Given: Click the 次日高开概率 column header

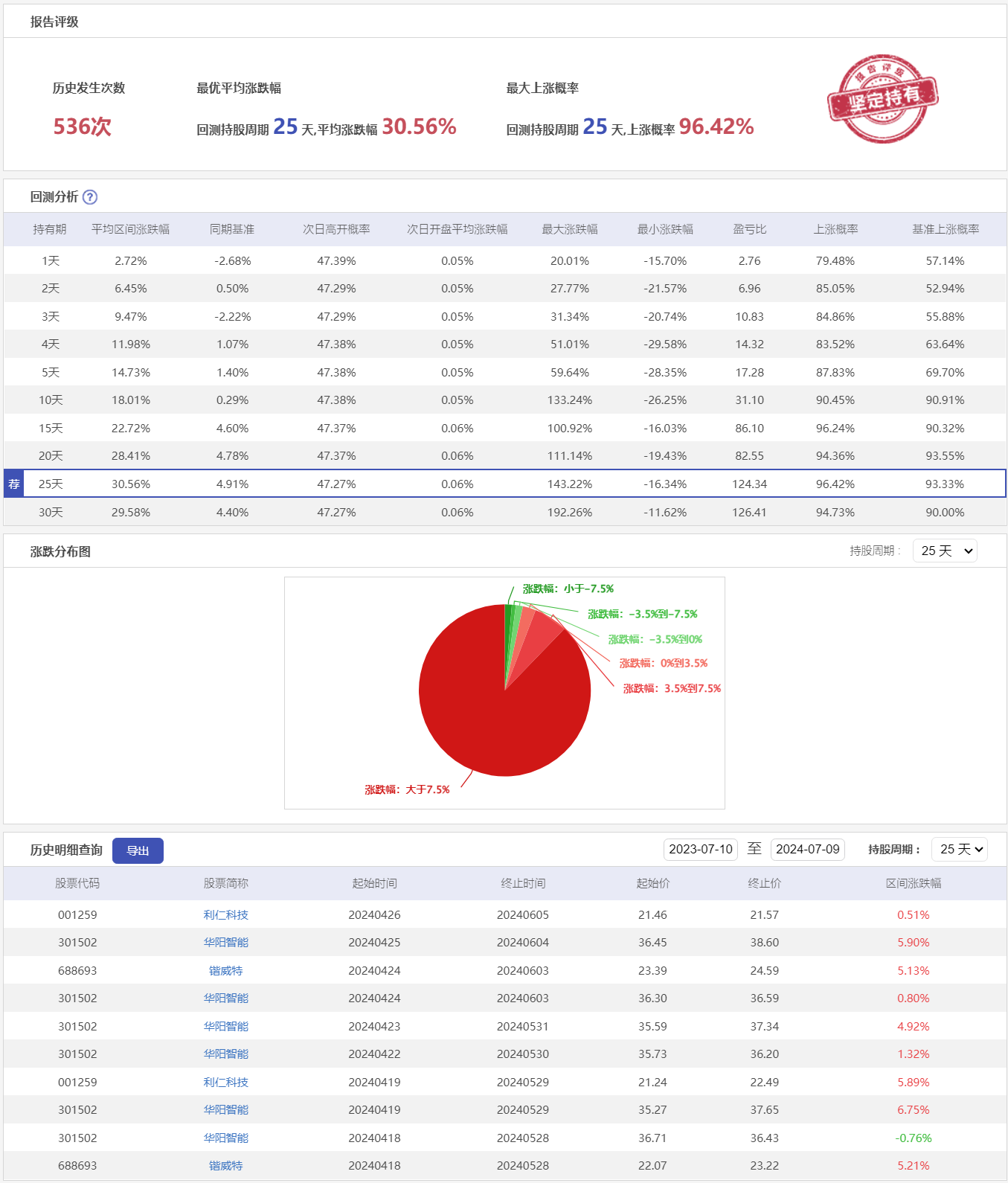Looking at the screenshot, I should [336, 229].
